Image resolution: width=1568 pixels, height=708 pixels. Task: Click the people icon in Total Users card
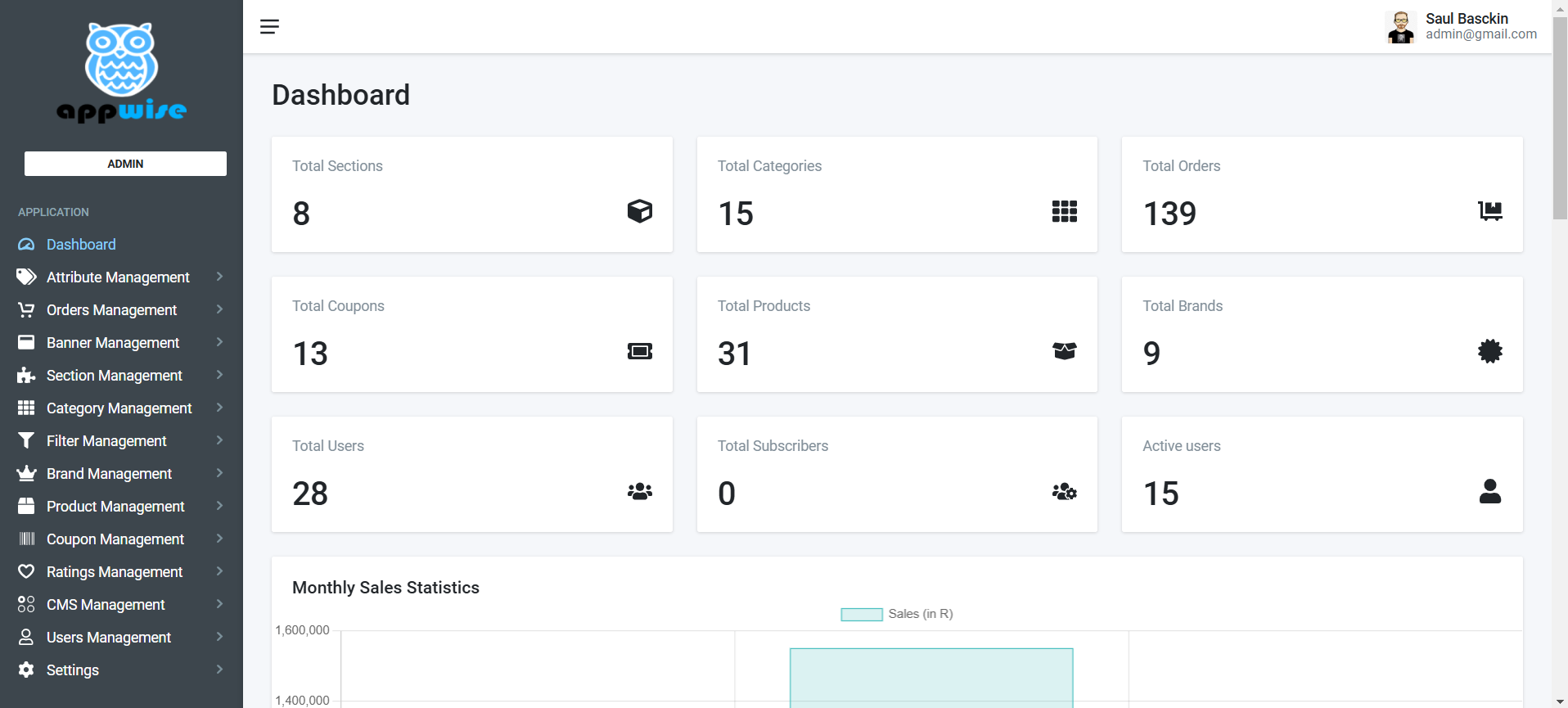click(x=640, y=491)
